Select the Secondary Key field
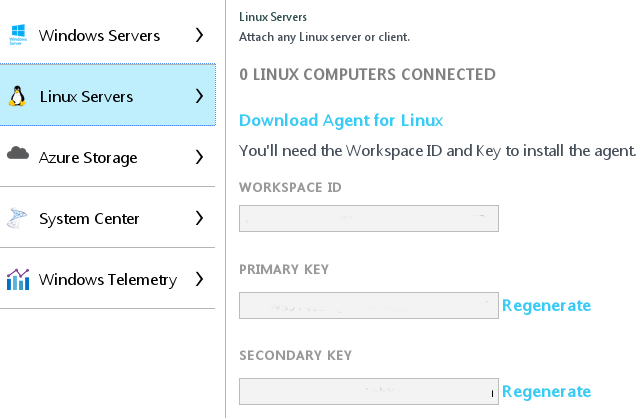 tap(369, 391)
